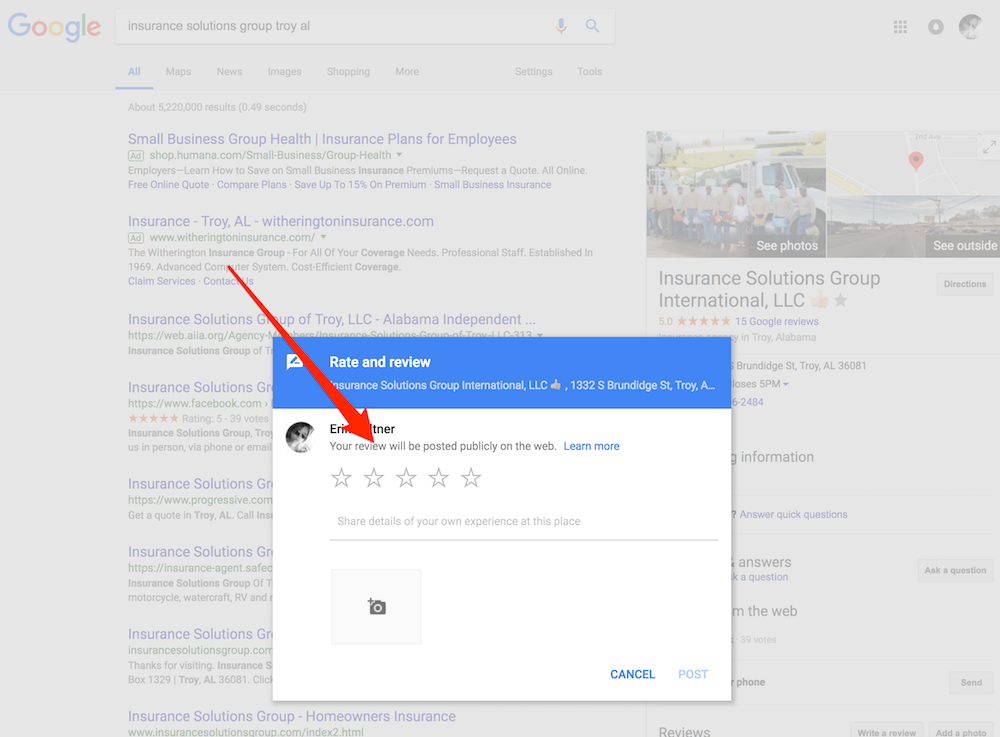Click Claim Services sitelink
This screenshot has width=1000, height=737.
click(161, 281)
